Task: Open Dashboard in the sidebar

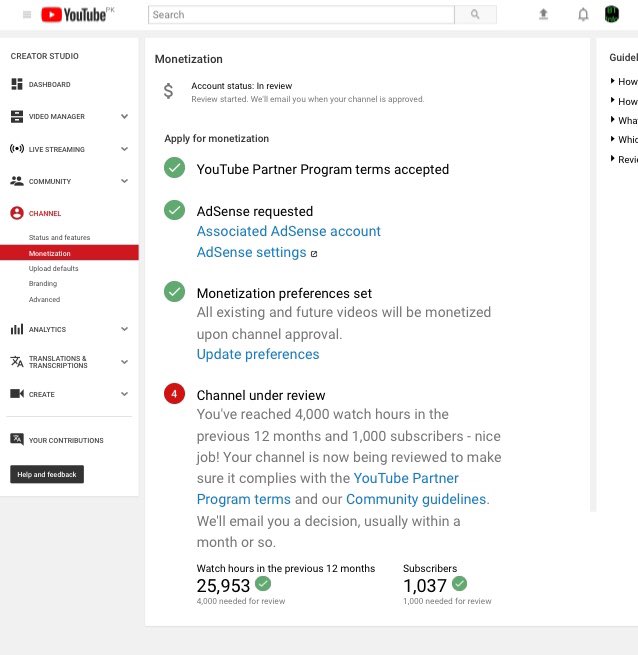Action: (49, 84)
